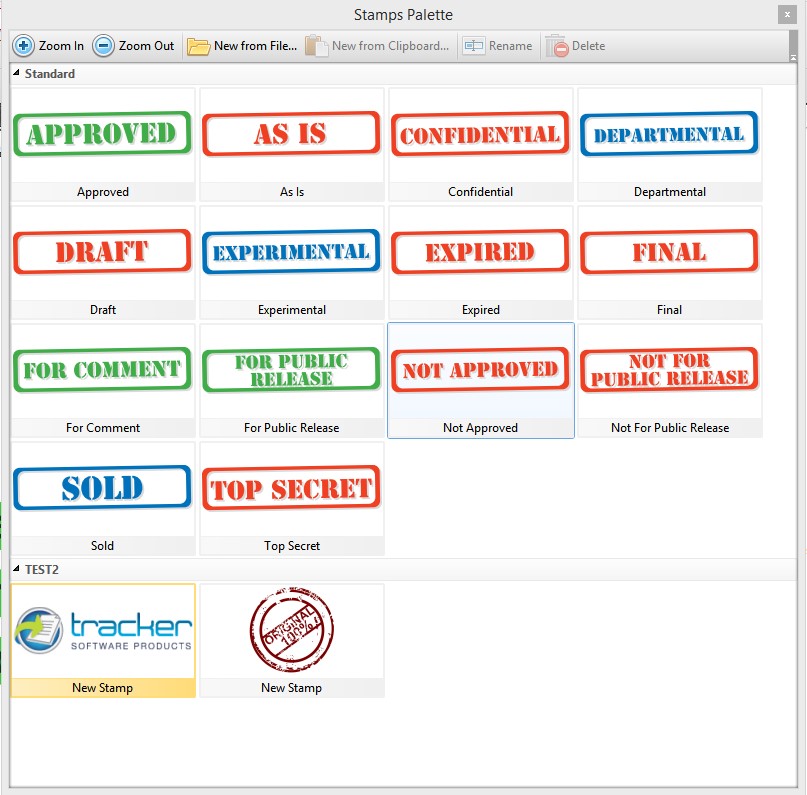Click the Top Secret caption label
807x795 pixels.
point(292,545)
